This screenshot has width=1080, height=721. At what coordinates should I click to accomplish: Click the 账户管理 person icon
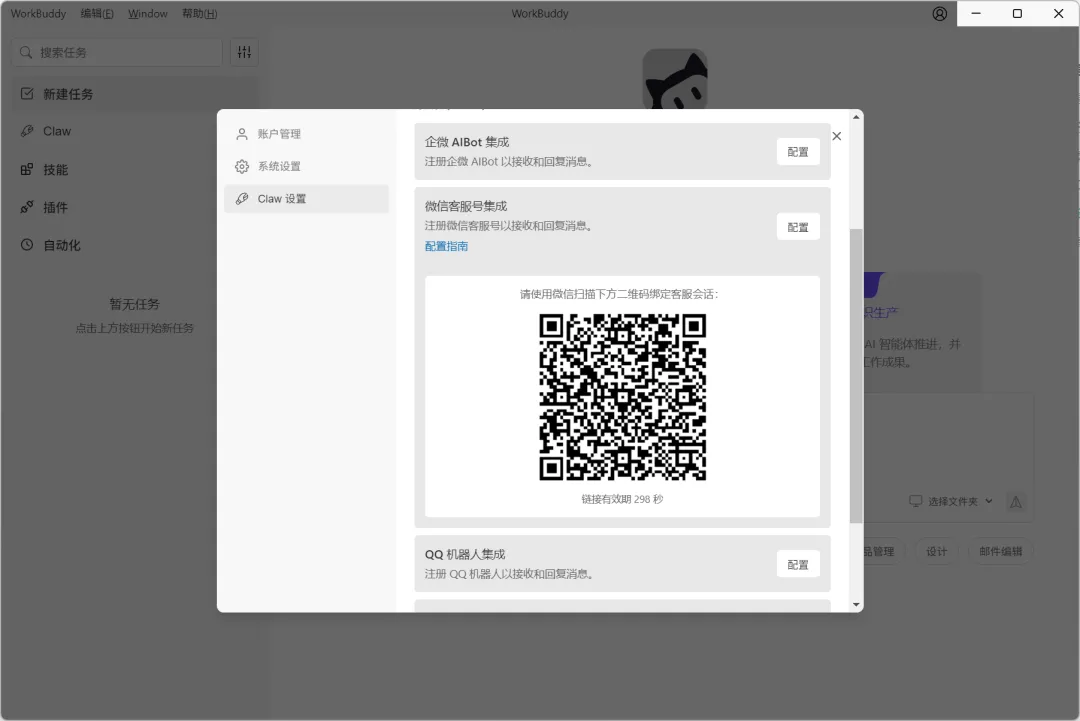tap(242, 134)
